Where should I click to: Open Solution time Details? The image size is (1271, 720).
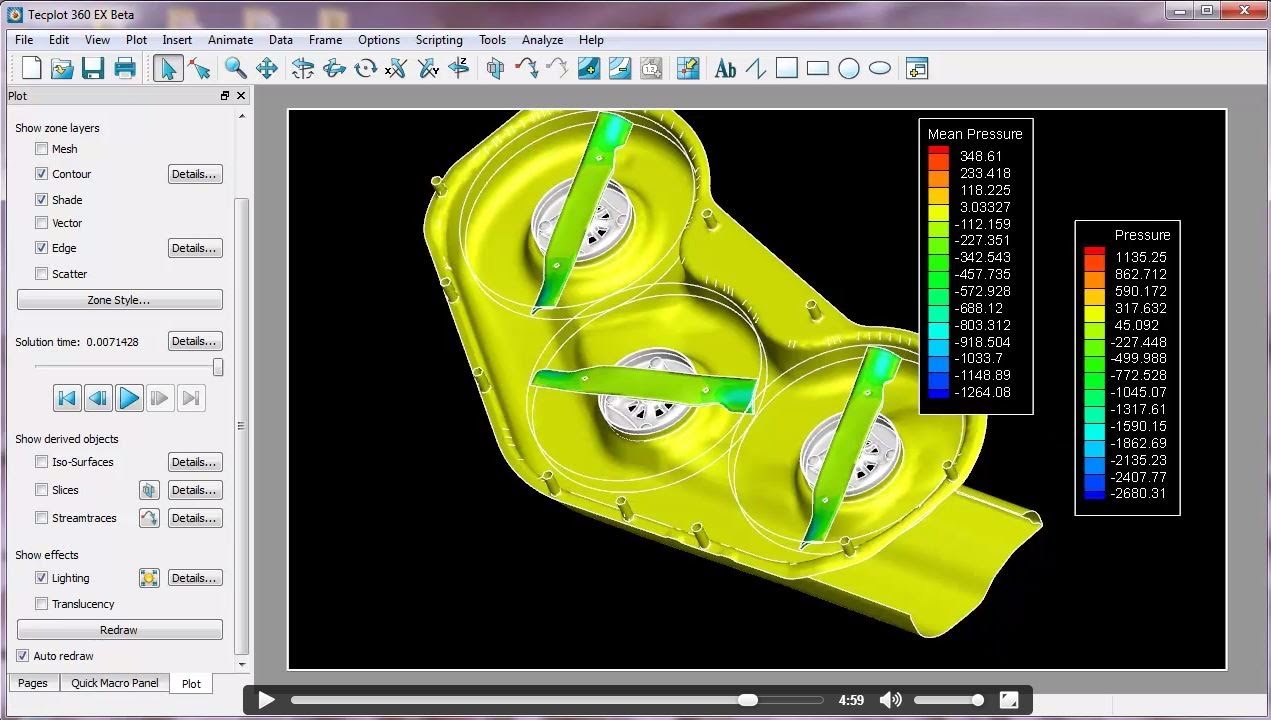[x=195, y=341]
